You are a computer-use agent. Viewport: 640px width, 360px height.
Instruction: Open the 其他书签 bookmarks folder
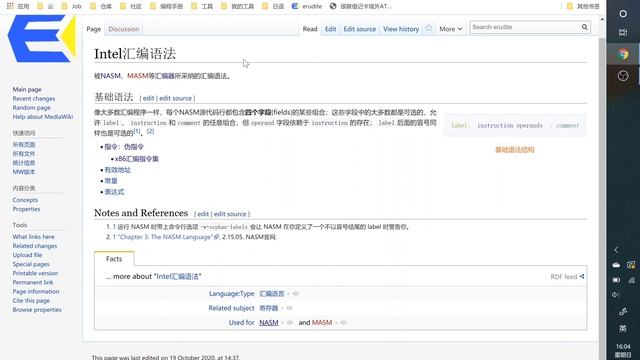[583, 6]
